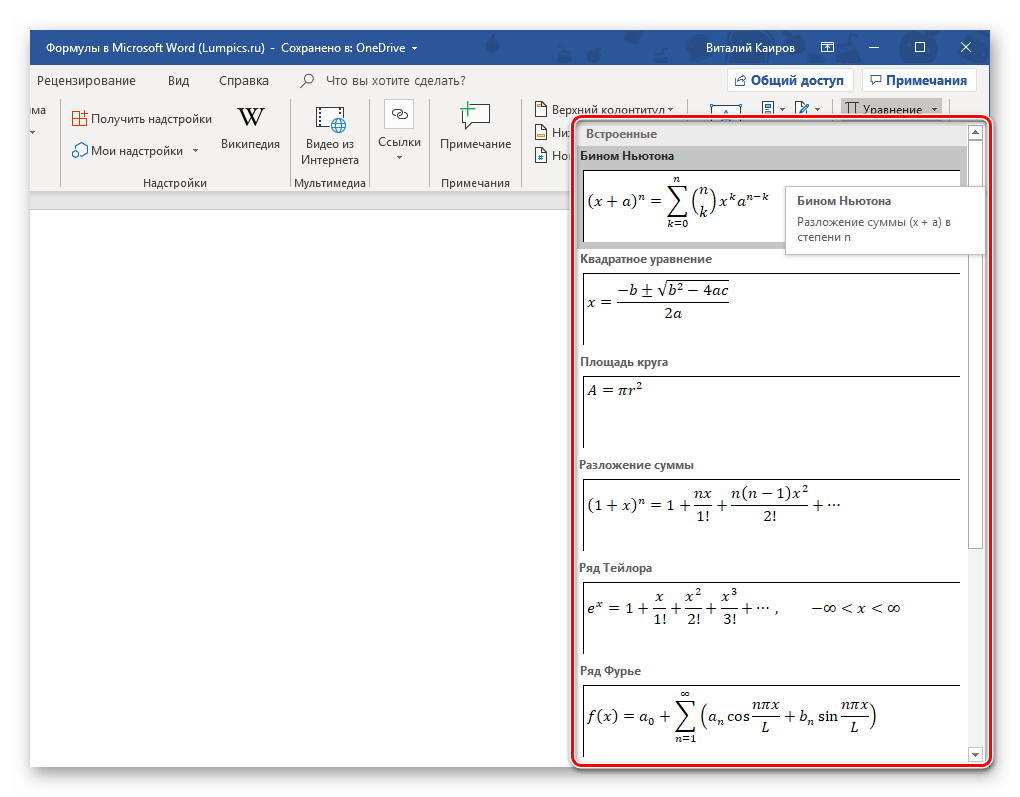Click the user name Виталий Каиров
Screen dimensions: 1020x797
pos(750,48)
